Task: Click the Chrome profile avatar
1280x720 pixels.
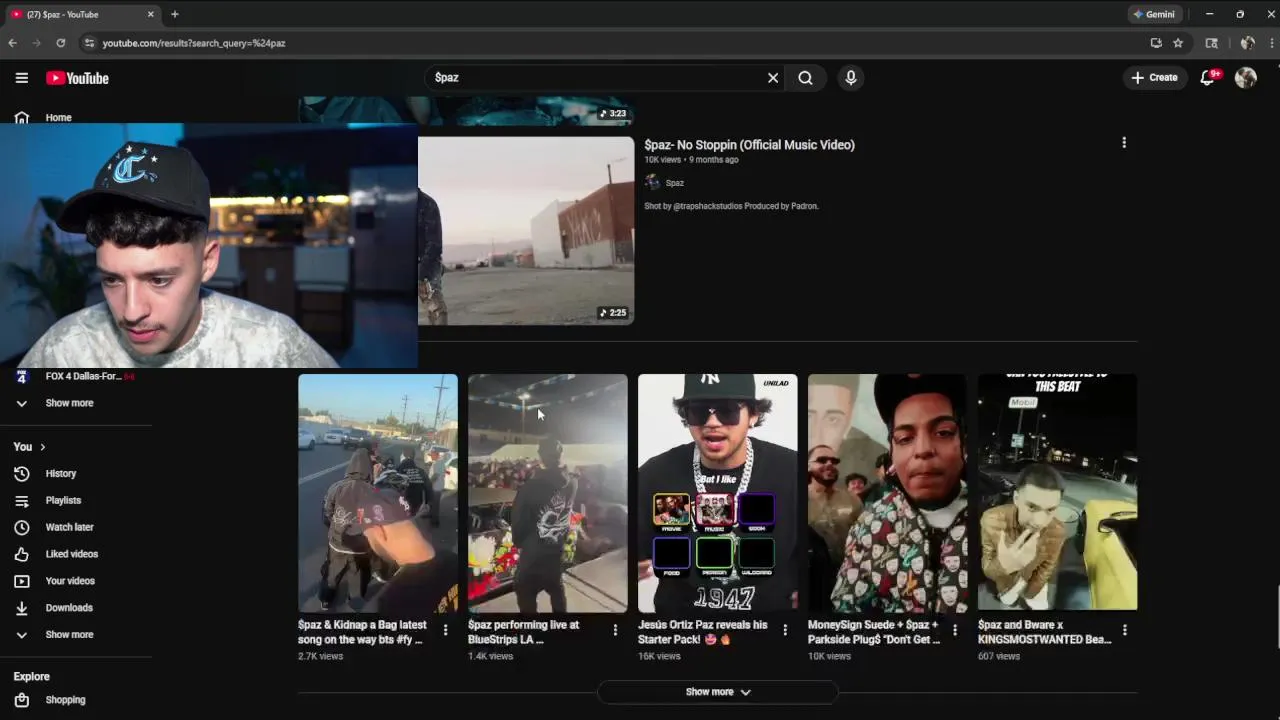Action: [x=1247, y=43]
